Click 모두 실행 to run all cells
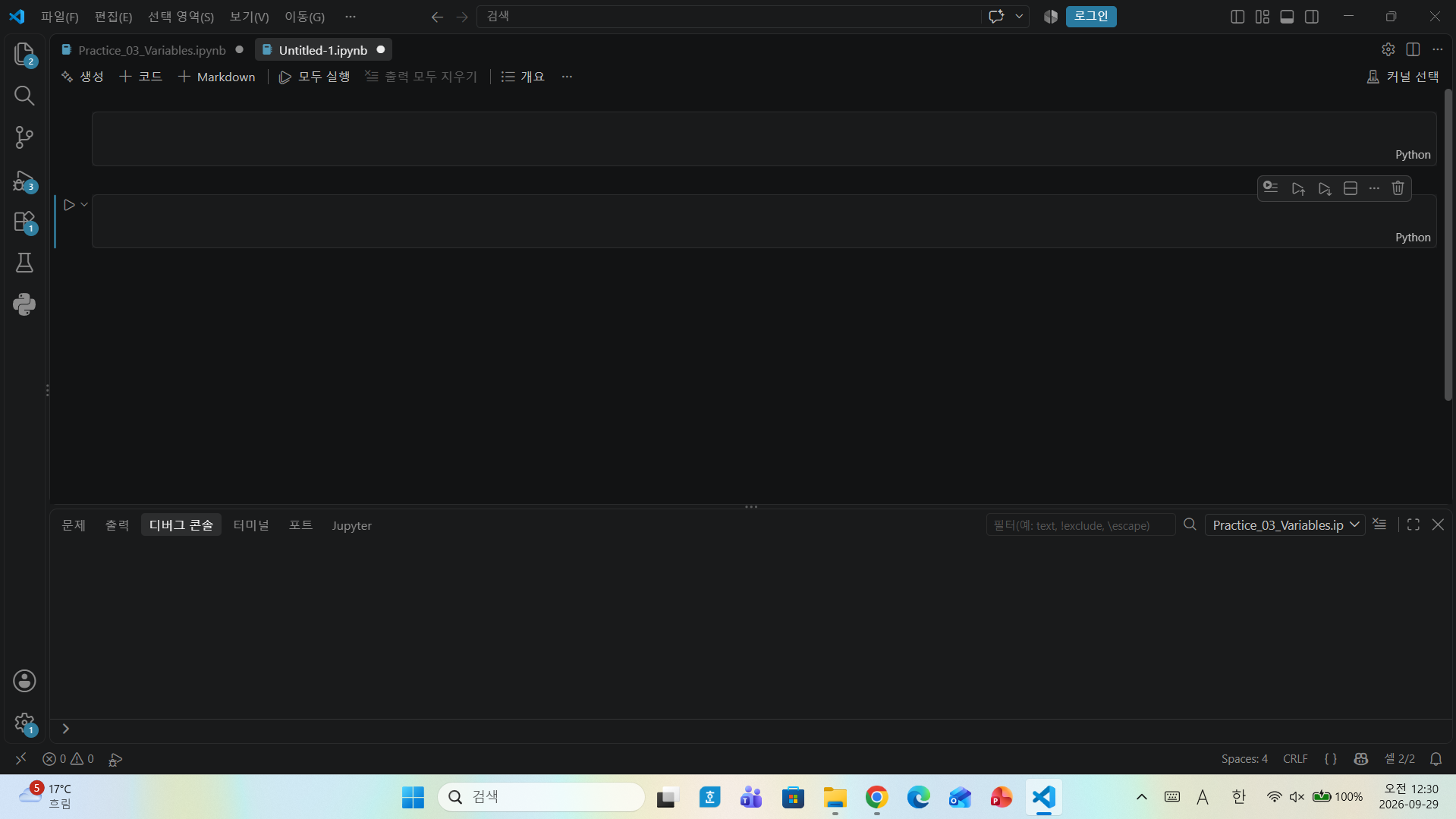 coord(314,77)
